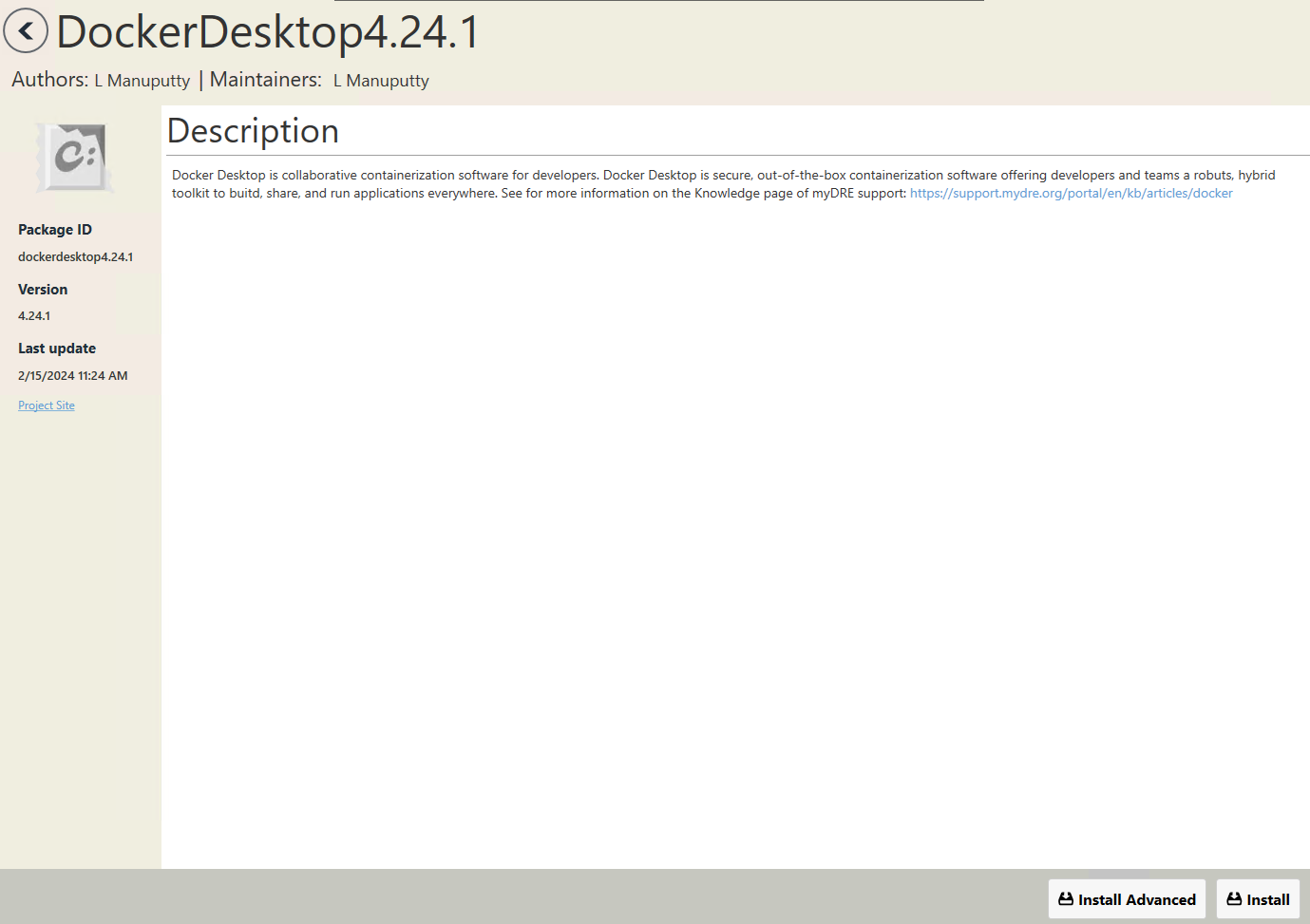The image size is (1310, 924).
Task: Click the last update date 2/15/2024 11:24 AM
Action: point(73,376)
